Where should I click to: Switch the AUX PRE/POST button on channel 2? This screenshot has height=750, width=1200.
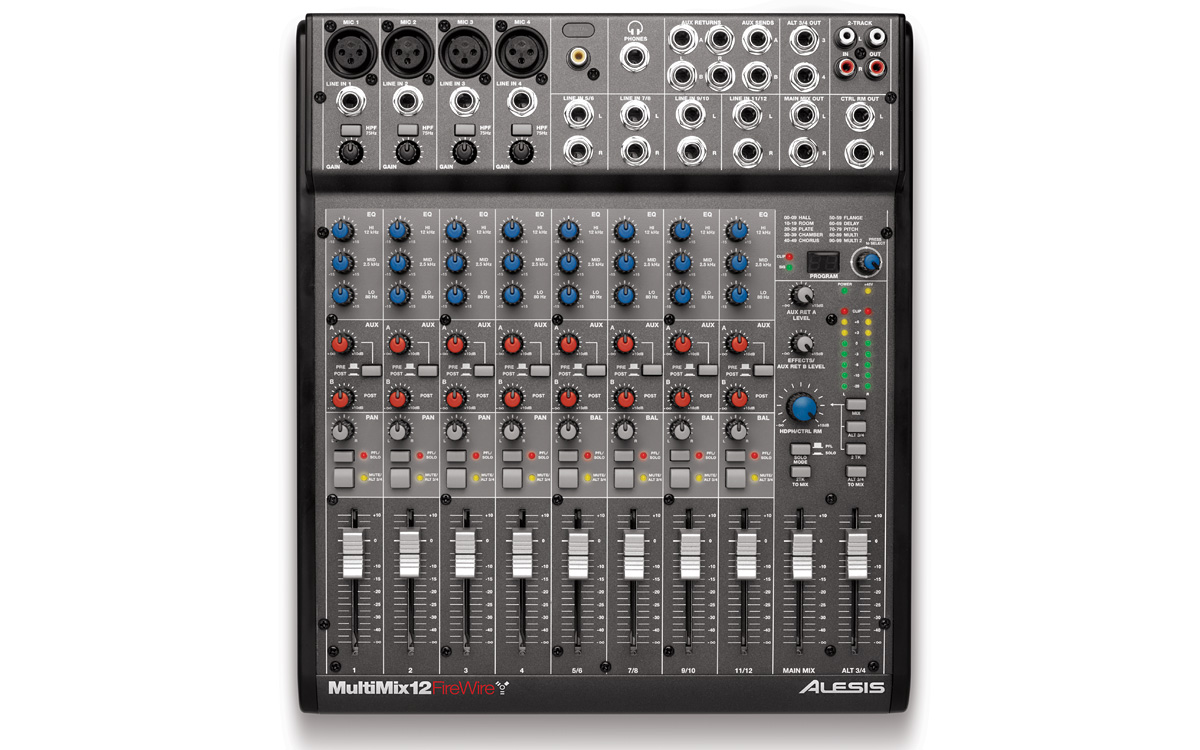428,371
